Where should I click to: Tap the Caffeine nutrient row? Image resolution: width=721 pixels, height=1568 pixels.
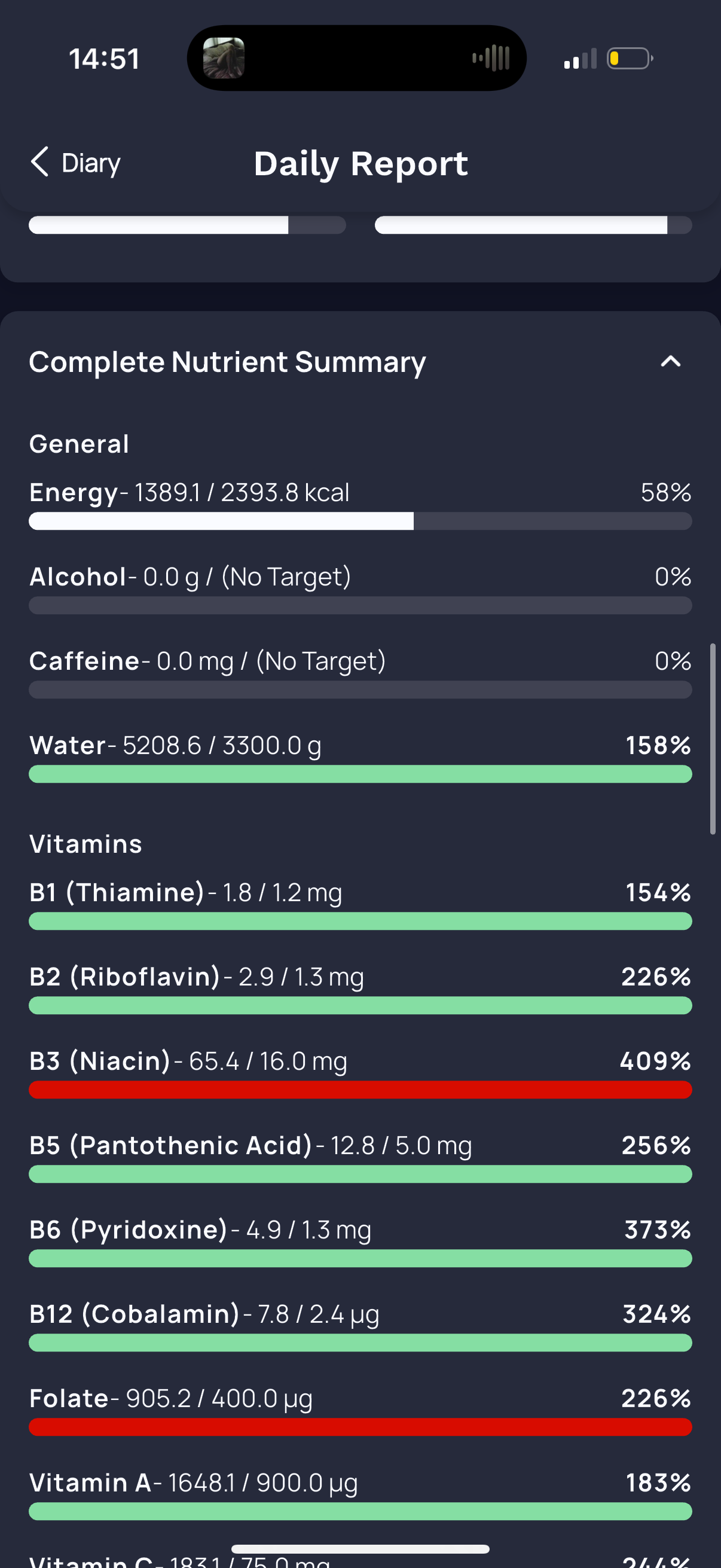(x=360, y=673)
